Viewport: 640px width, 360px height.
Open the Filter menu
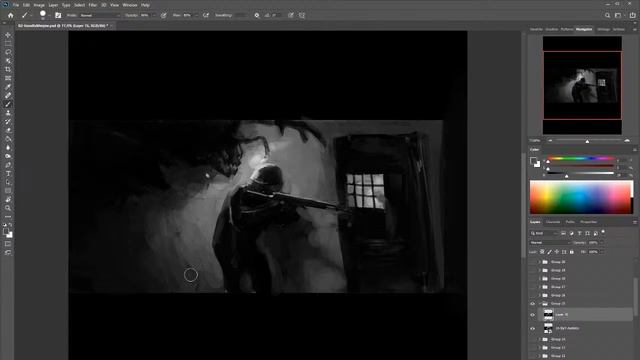(x=93, y=5)
